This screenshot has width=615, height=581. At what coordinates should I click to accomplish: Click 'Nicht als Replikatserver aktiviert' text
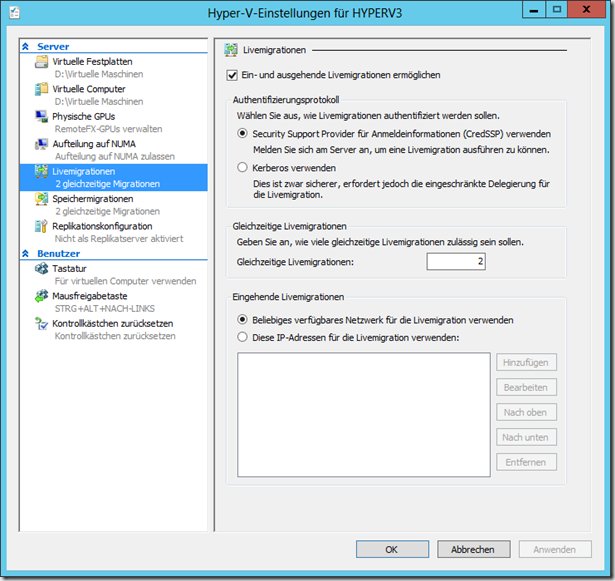pyautogui.click(x=119, y=239)
